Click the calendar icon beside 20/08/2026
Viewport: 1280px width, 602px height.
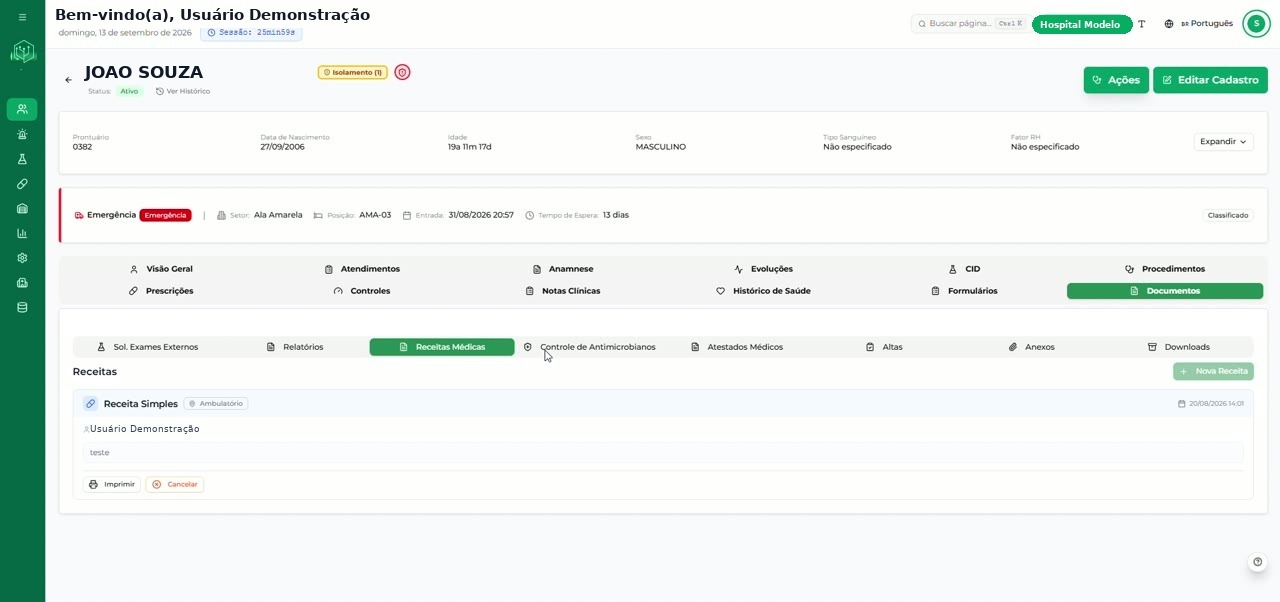[x=1182, y=404]
